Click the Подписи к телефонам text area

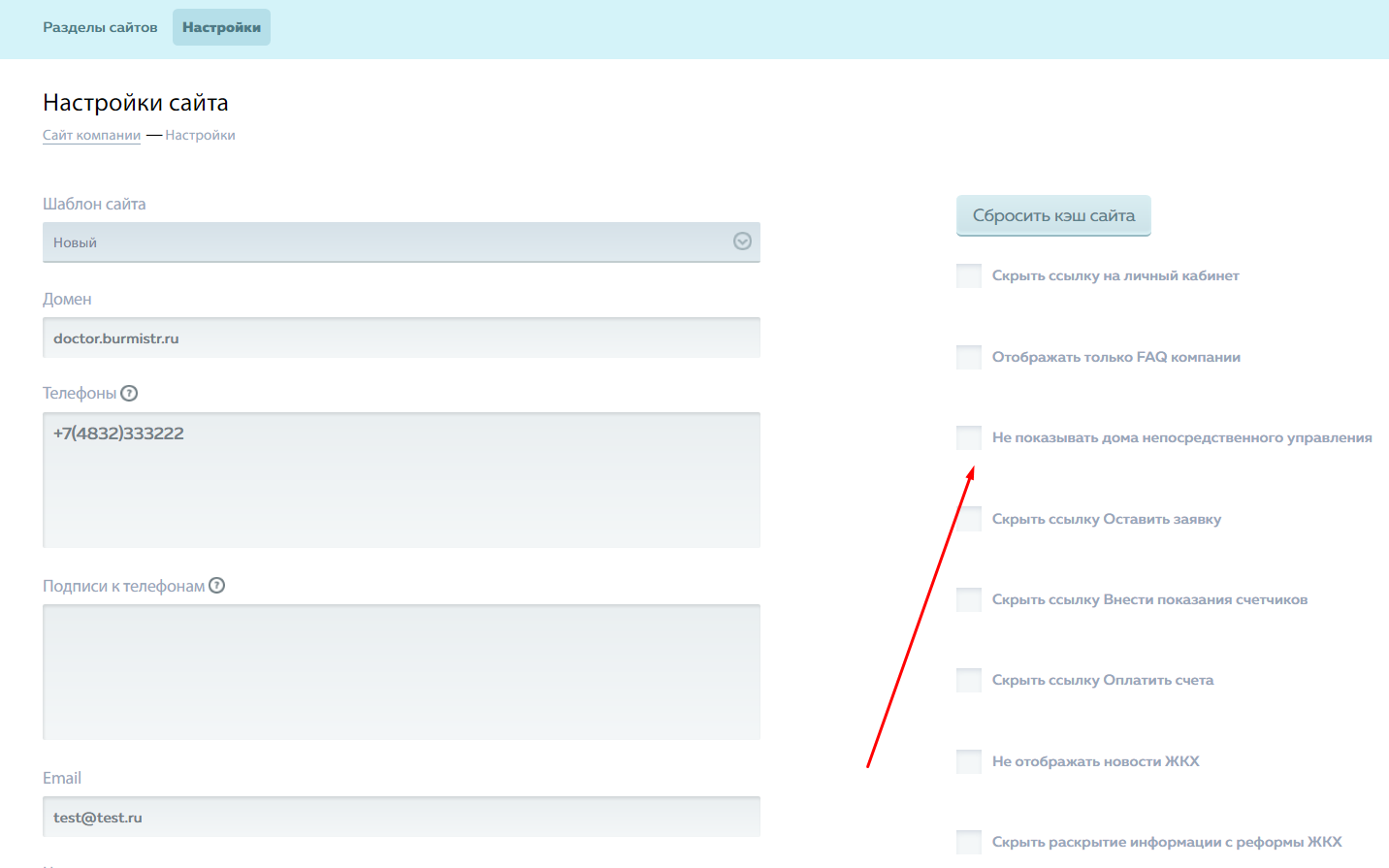pyautogui.click(x=402, y=672)
